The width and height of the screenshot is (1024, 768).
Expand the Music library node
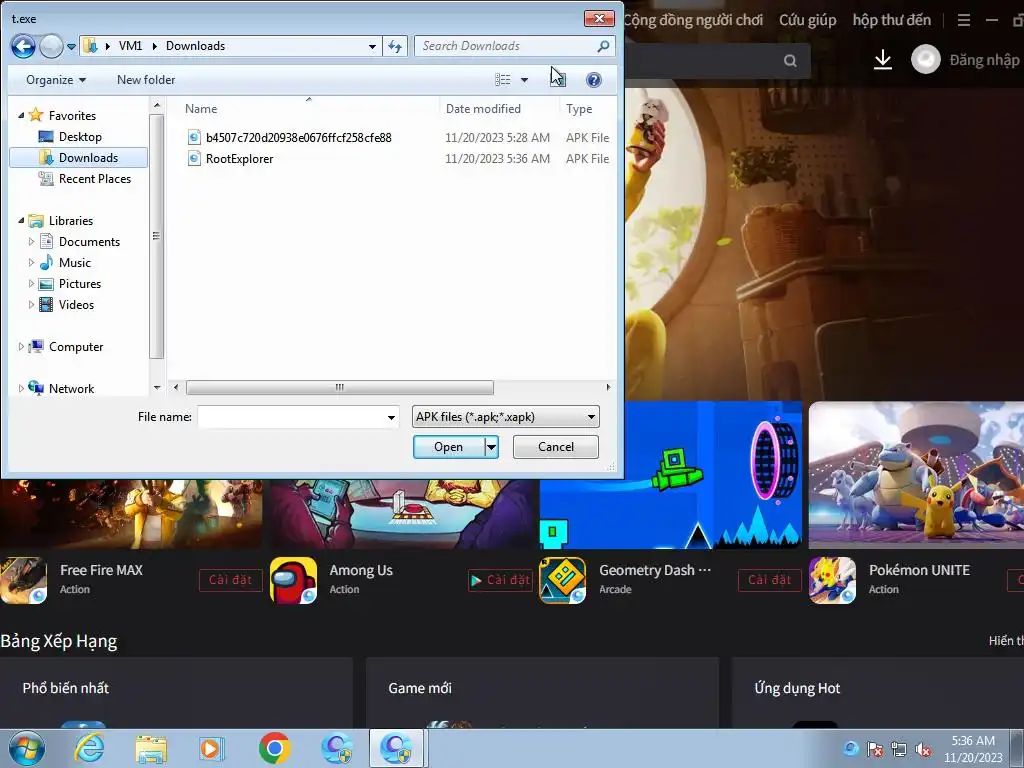tap(31, 263)
